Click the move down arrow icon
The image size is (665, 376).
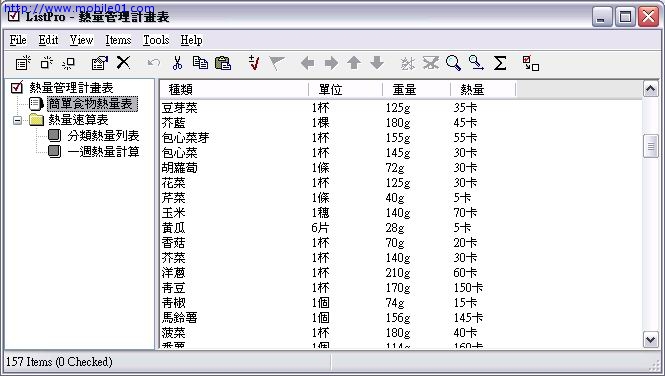click(377, 63)
